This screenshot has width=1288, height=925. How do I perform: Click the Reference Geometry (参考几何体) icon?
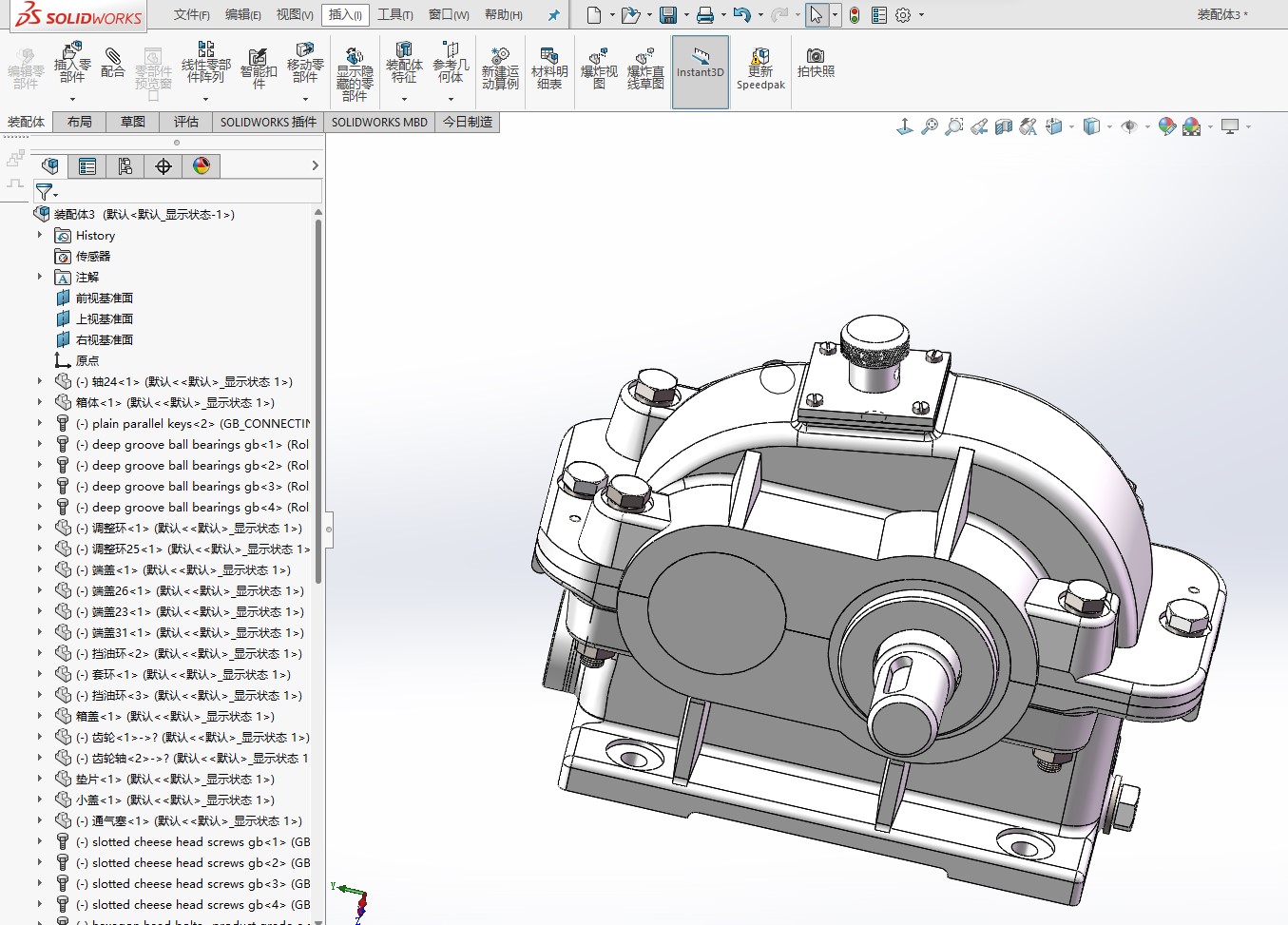point(451,62)
